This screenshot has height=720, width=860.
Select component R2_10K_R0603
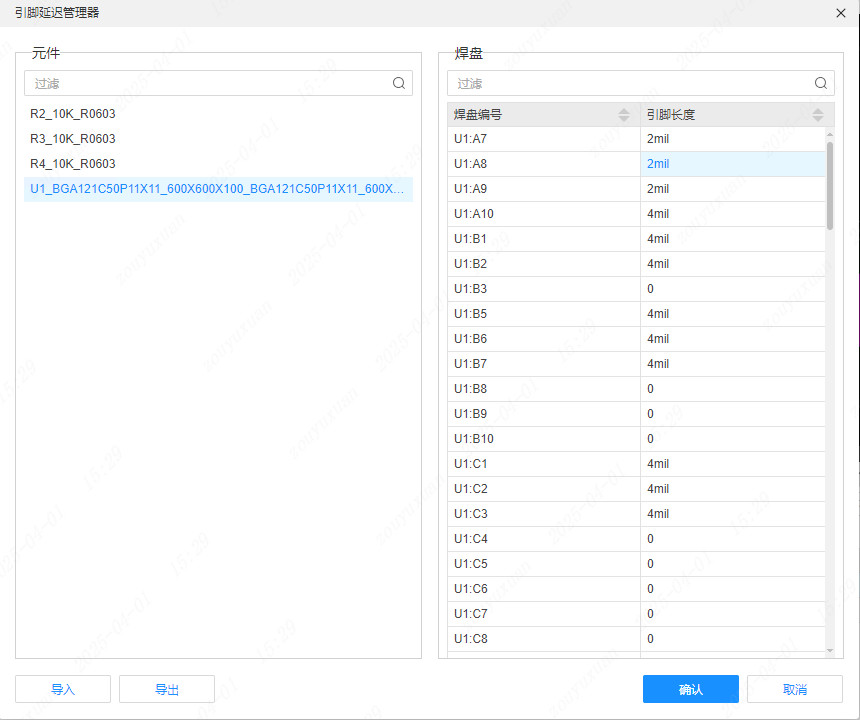pyautogui.click(x=73, y=114)
